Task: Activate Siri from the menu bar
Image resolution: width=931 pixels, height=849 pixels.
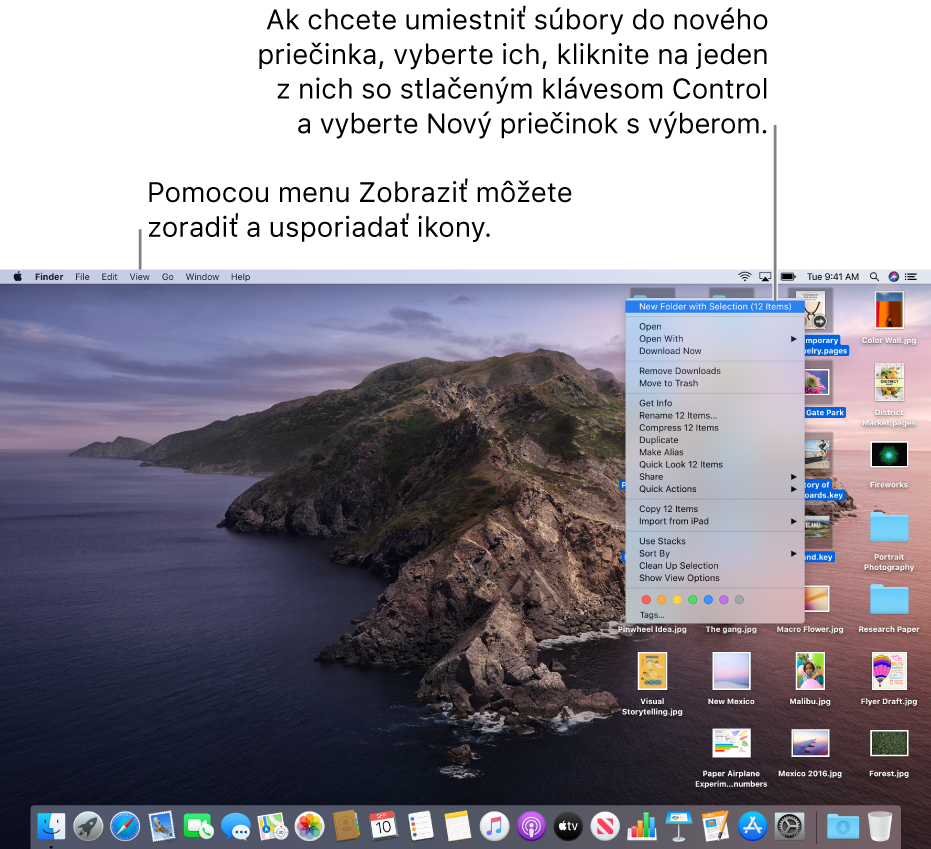Action: (893, 277)
